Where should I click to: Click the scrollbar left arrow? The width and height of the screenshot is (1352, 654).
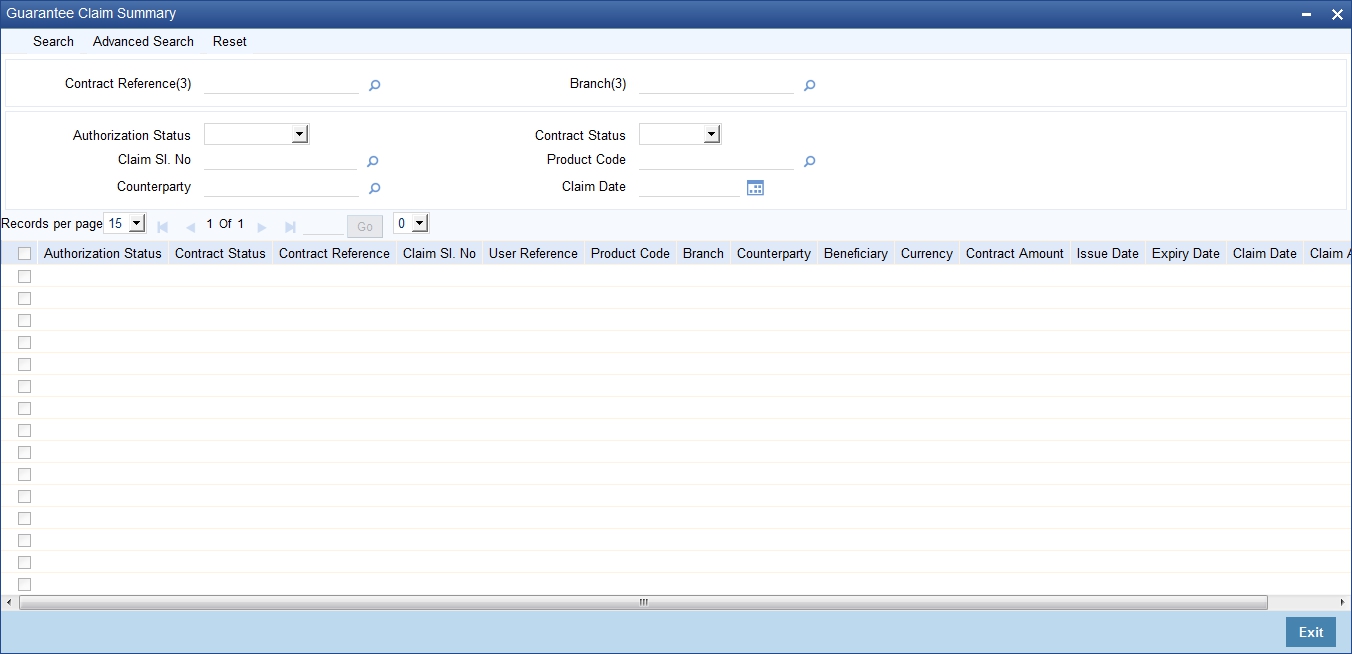pyautogui.click(x=9, y=603)
